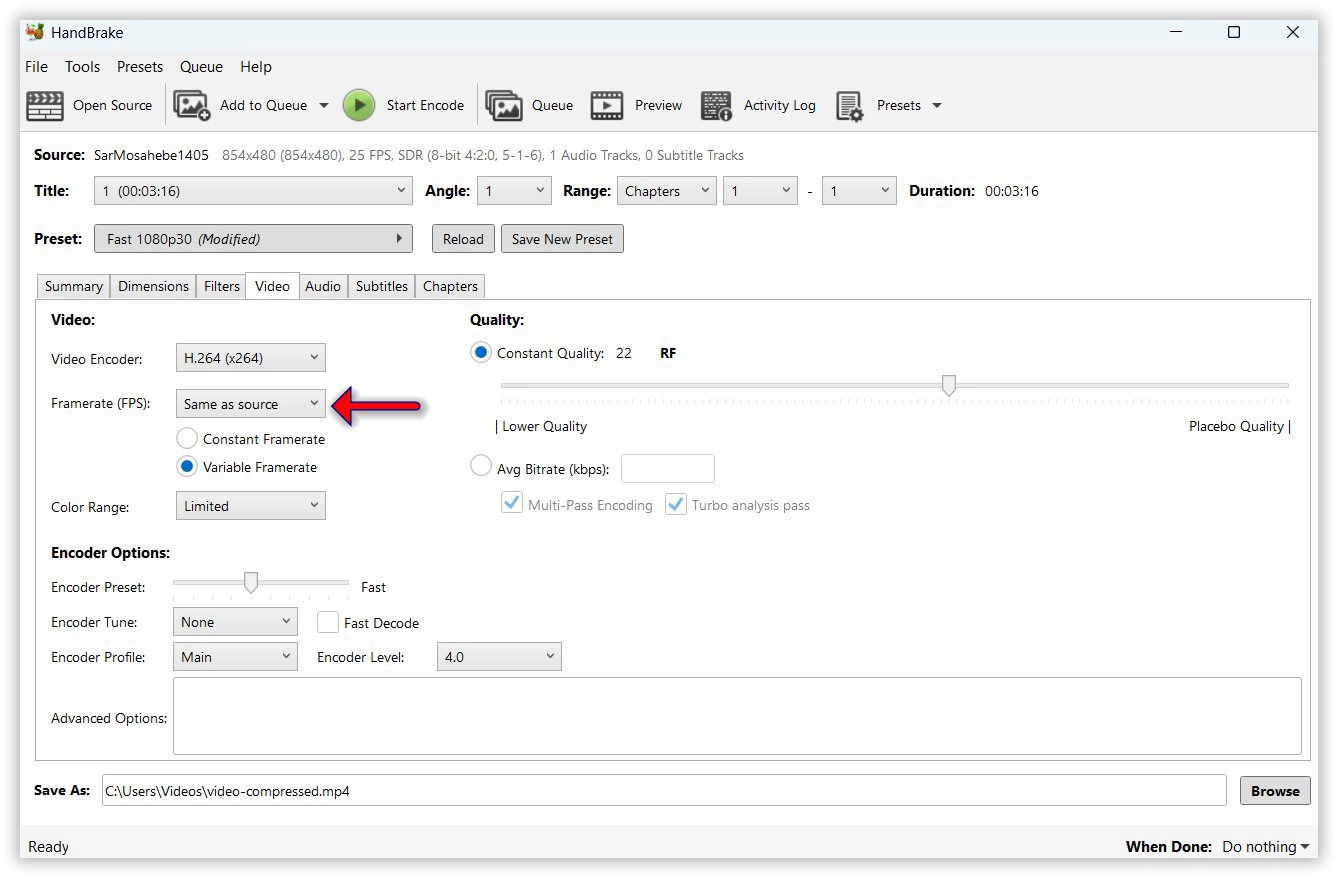The image size is (1338, 878).
Task: Expand the Add to Queue dropdown arrow
Action: [323, 105]
